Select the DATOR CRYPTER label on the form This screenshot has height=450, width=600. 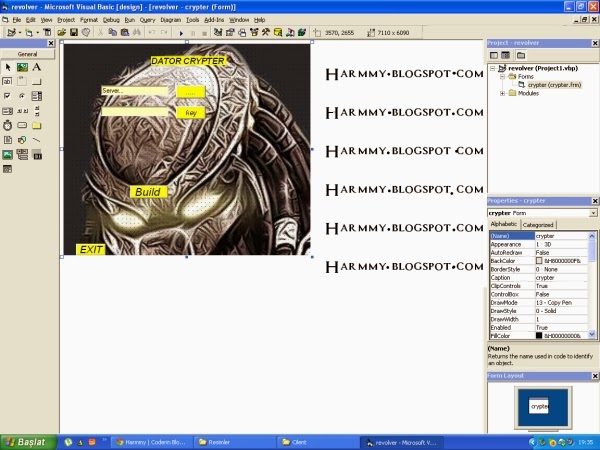[x=188, y=61]
